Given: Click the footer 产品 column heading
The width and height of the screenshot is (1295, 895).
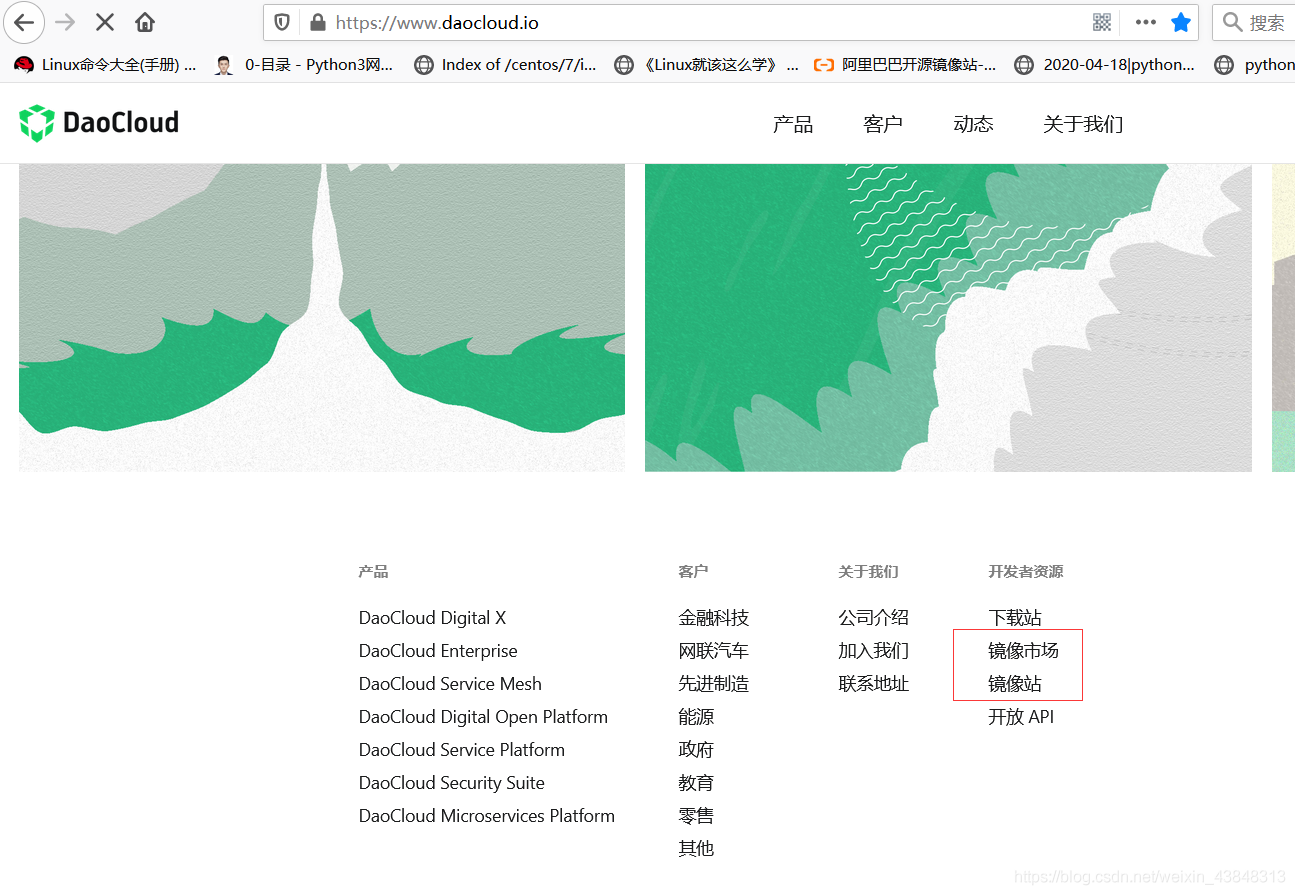Looking at the screenshot, I should click(373, 572).
